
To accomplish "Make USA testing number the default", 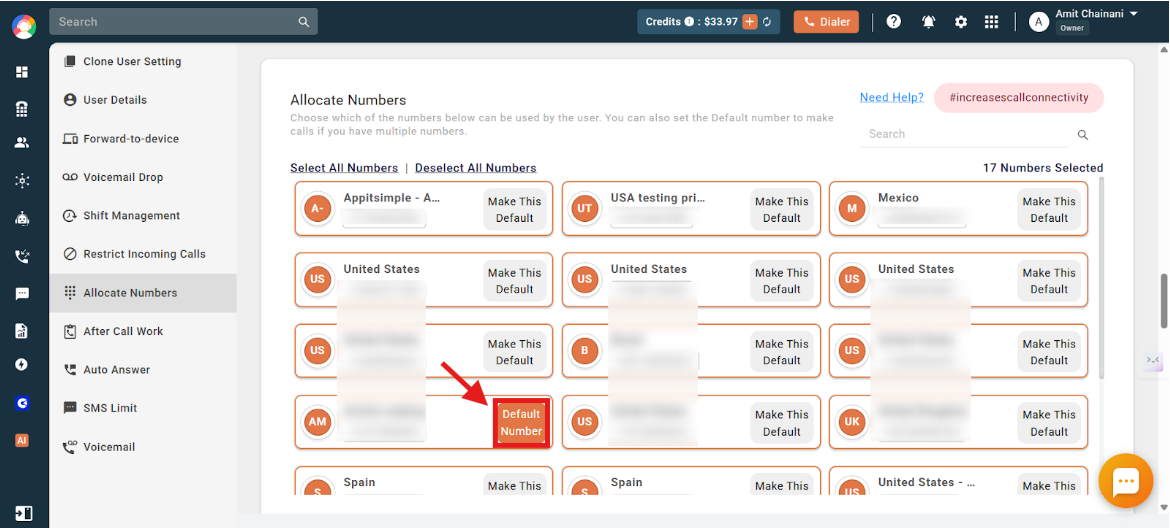I will click(x=781, y=210).
